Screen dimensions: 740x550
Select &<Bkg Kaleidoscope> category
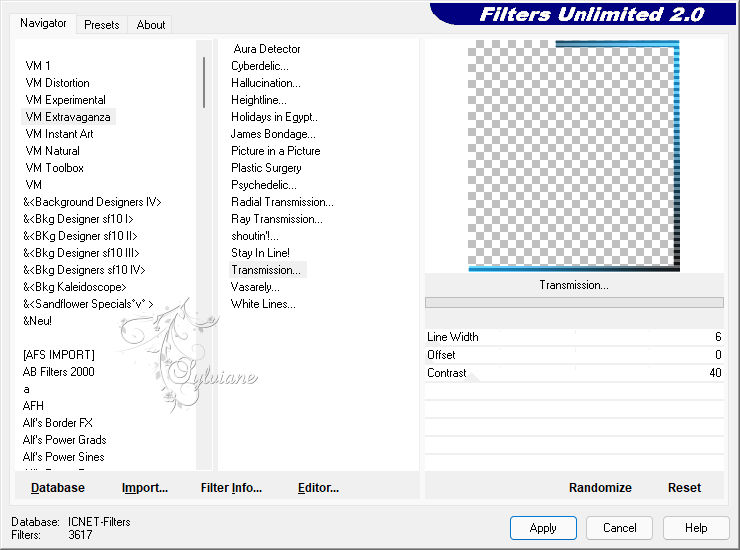pyautogui.click(x=75, y=287)
